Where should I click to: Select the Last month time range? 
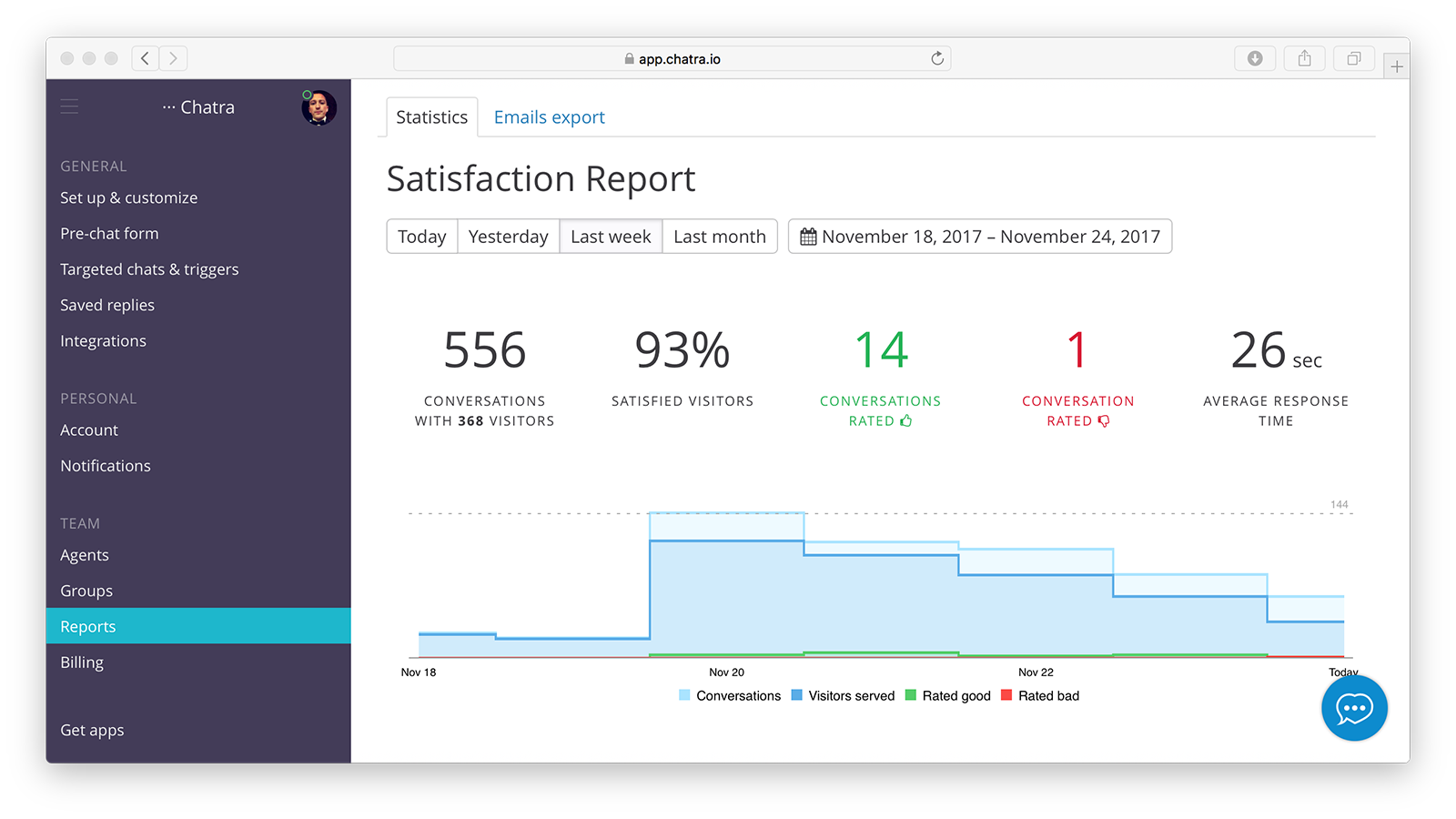click(x=719, y=236)
